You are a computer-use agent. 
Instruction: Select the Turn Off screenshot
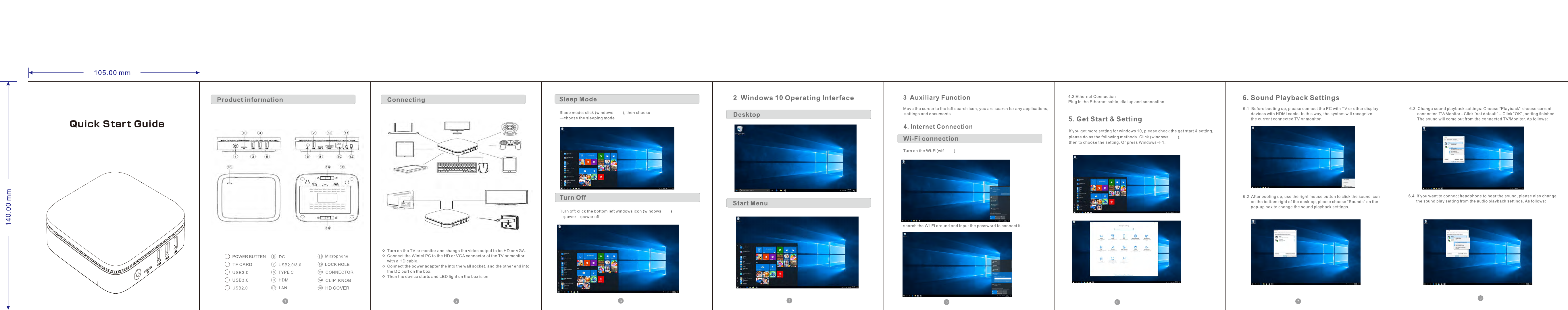[618, 259]
